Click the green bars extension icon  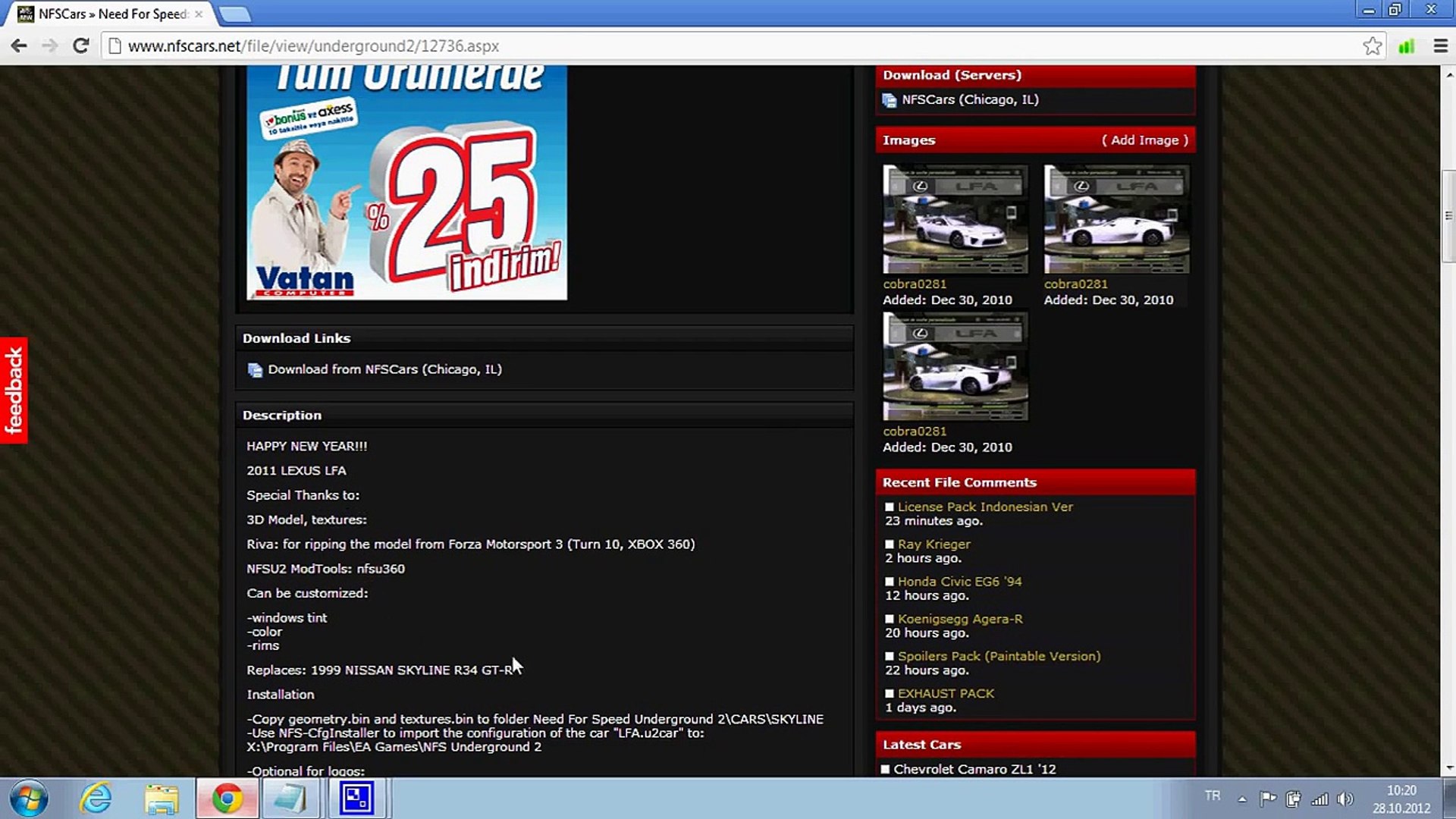[x=1407, y=46]
